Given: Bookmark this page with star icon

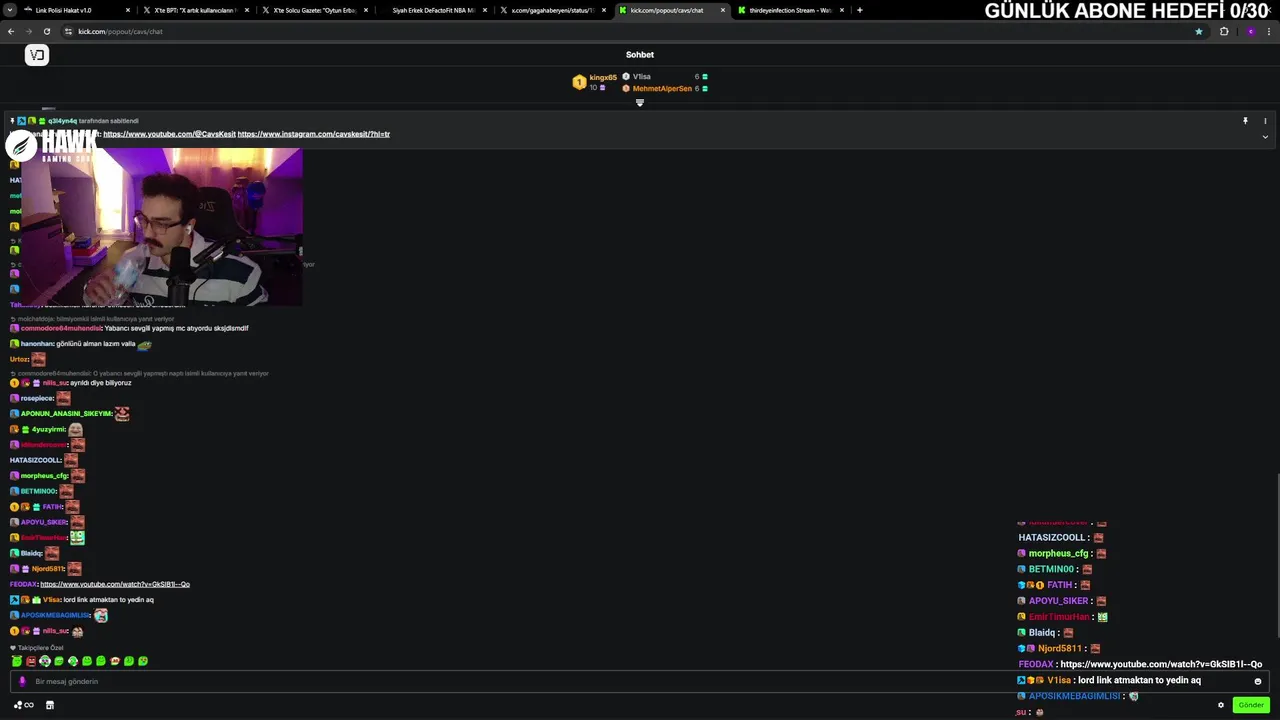Looking at the screenshot, I should (1199, 31).
